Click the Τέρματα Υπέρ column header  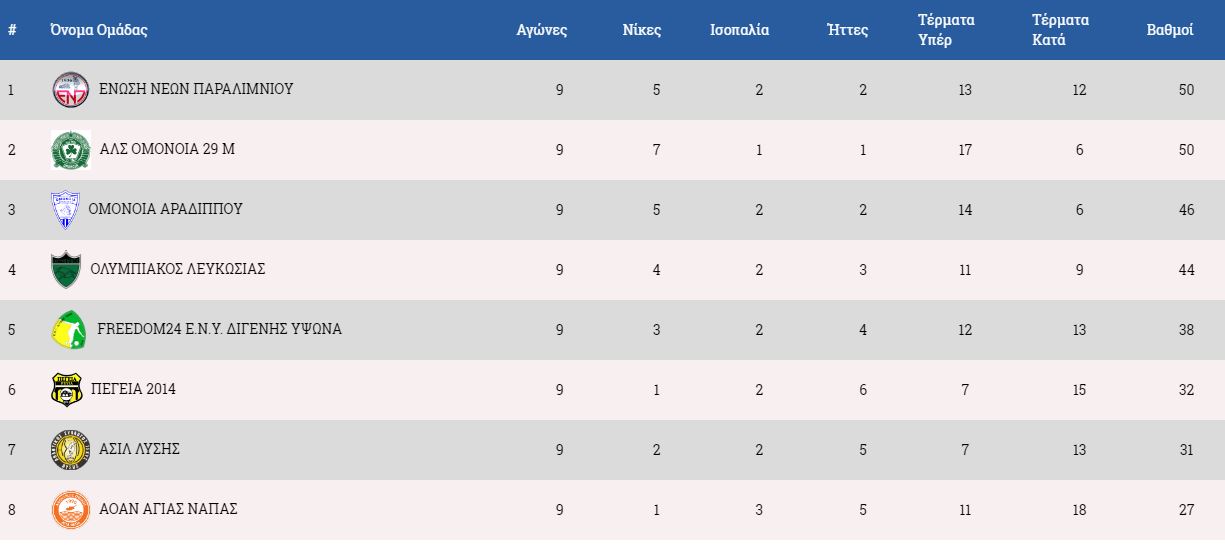pyautogui.click(x=947, y=30)
